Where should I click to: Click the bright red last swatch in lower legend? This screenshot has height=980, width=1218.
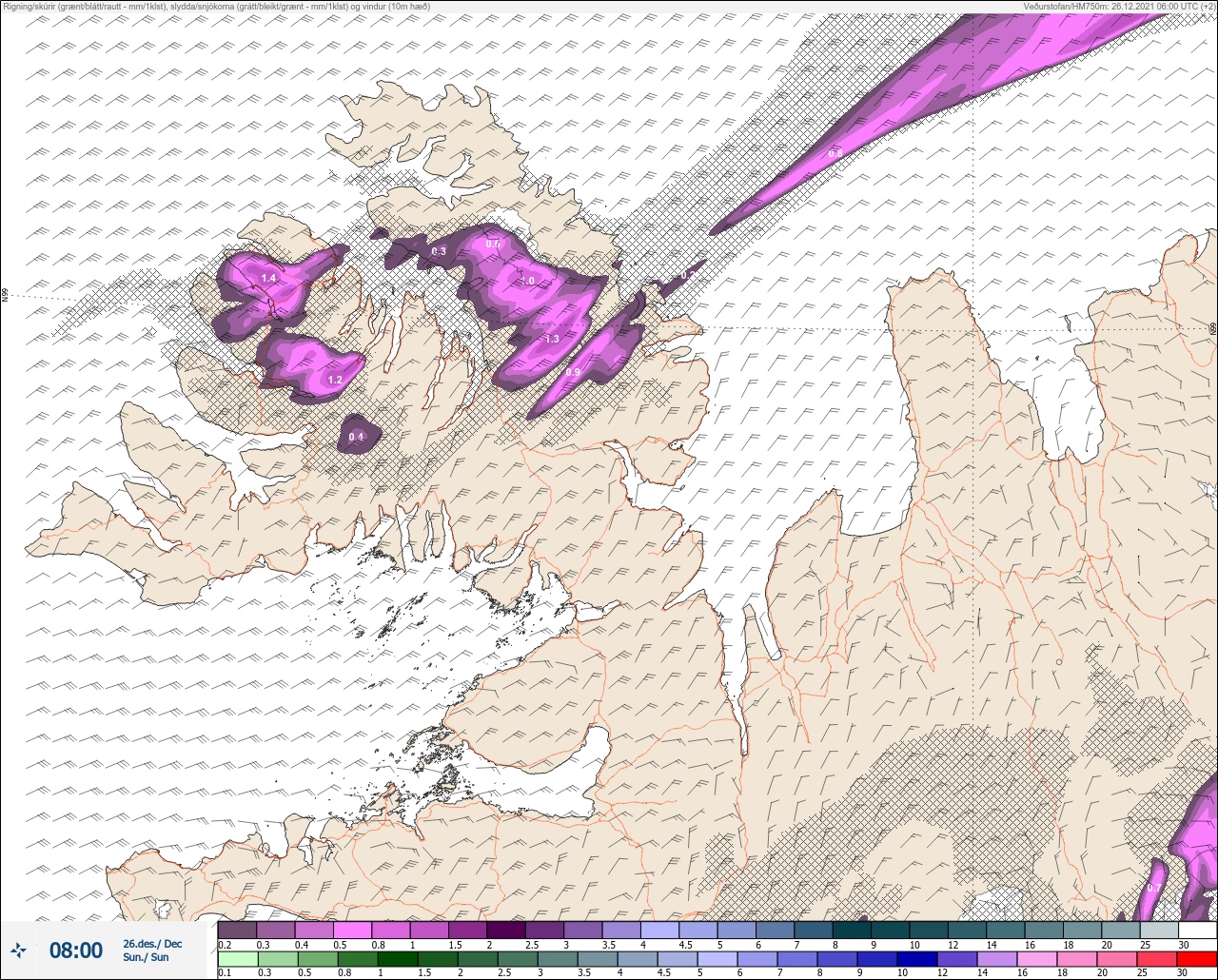coord(1198,959)
